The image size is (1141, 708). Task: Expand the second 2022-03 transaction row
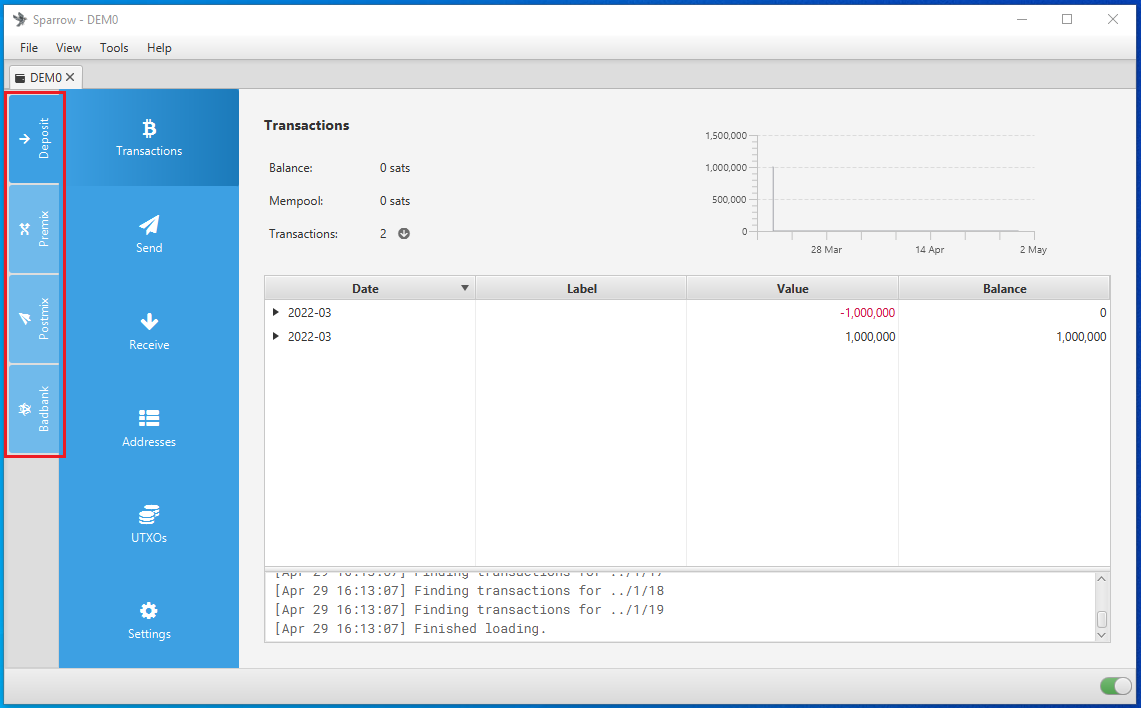pos(276,337)
